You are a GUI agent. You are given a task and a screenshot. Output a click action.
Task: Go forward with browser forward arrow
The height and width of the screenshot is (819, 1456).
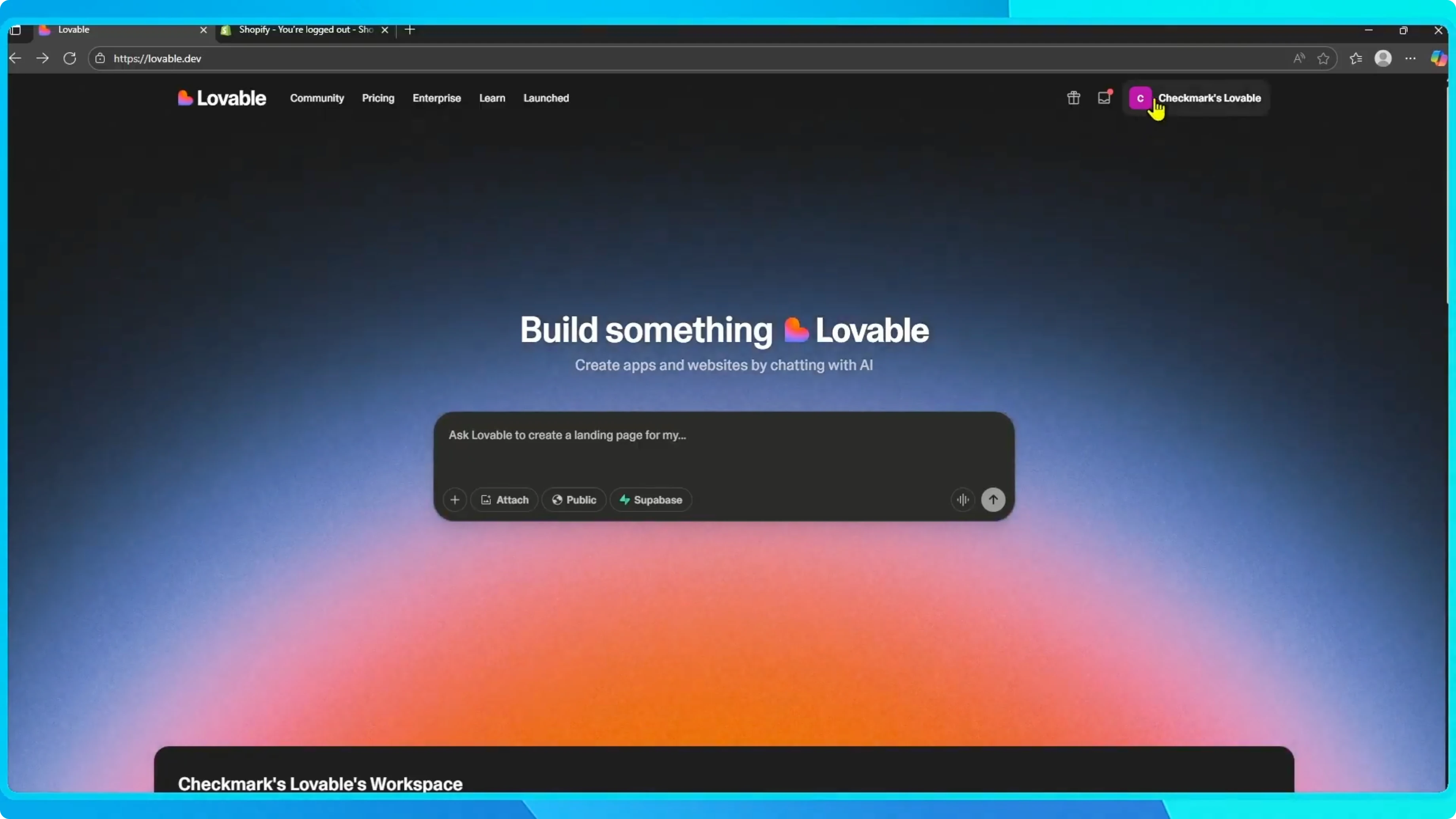coord(42,58)
